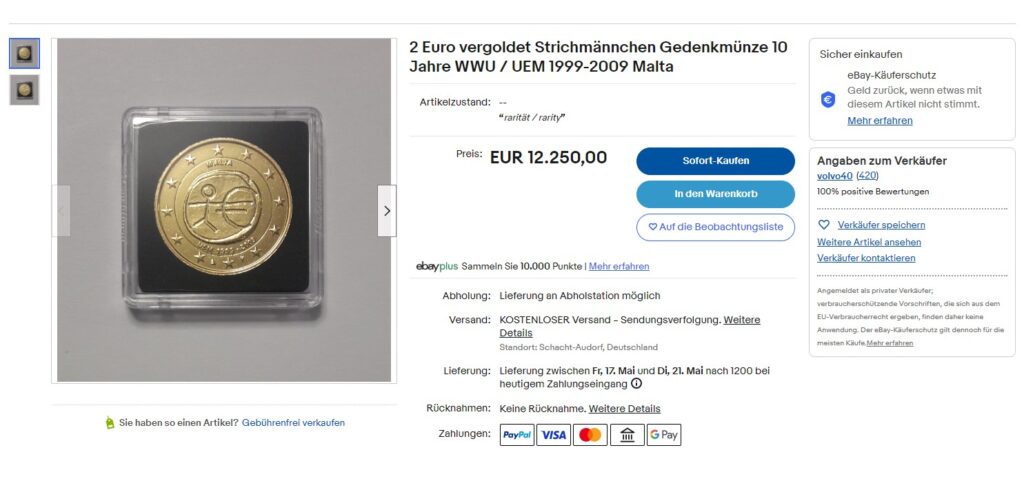Click the delivery info circle icon
The width and height of the screenshot is (1024, 490).
[x=636, y=384]
